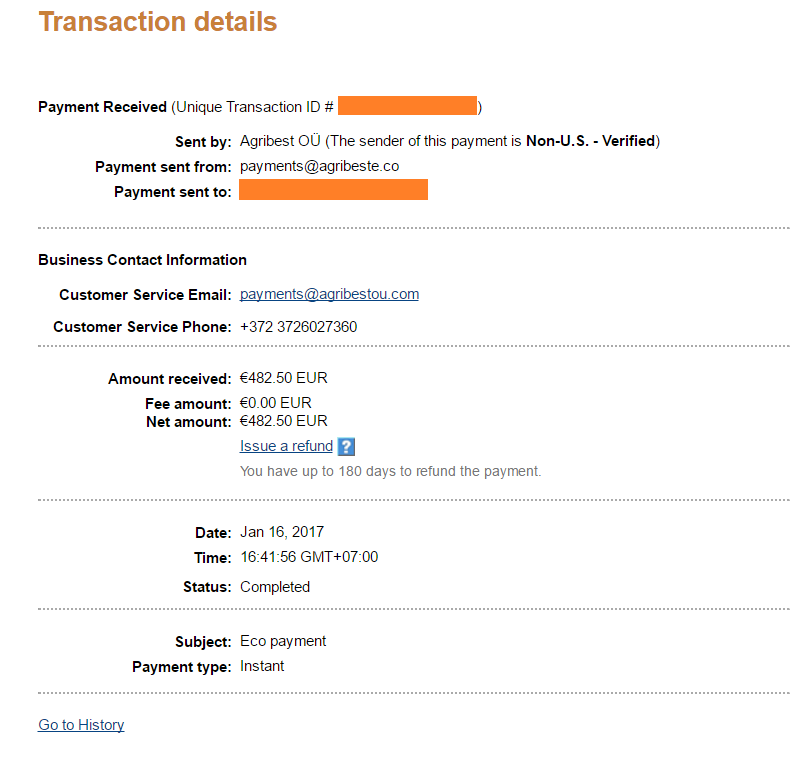
Task: Click the Completed status text
Action: click(x=275, y=587)
